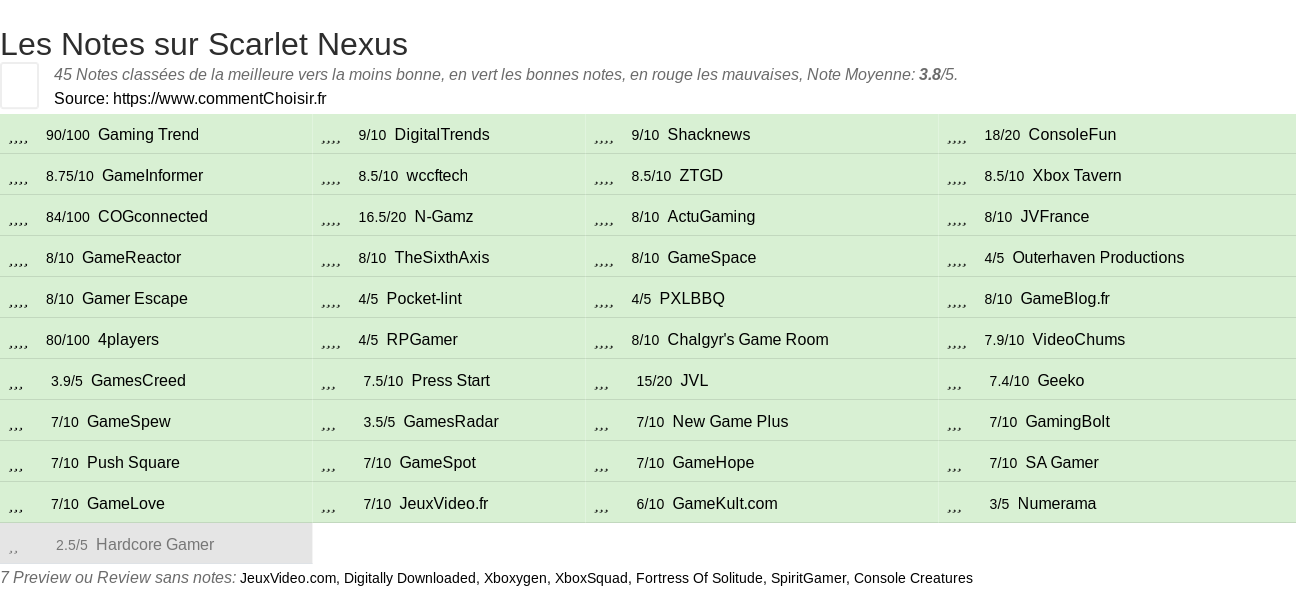
Task: Select the ActuGaming review
Action: pos(711,217)
